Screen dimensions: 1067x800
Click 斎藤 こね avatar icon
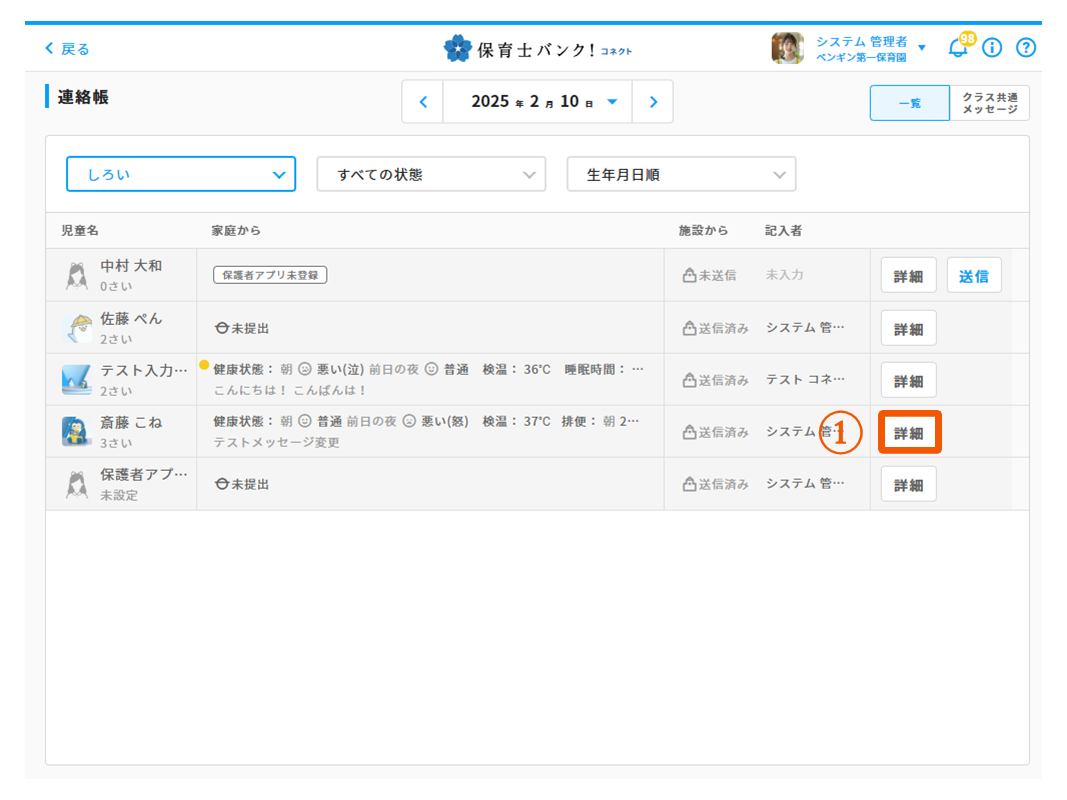[76, 432]
